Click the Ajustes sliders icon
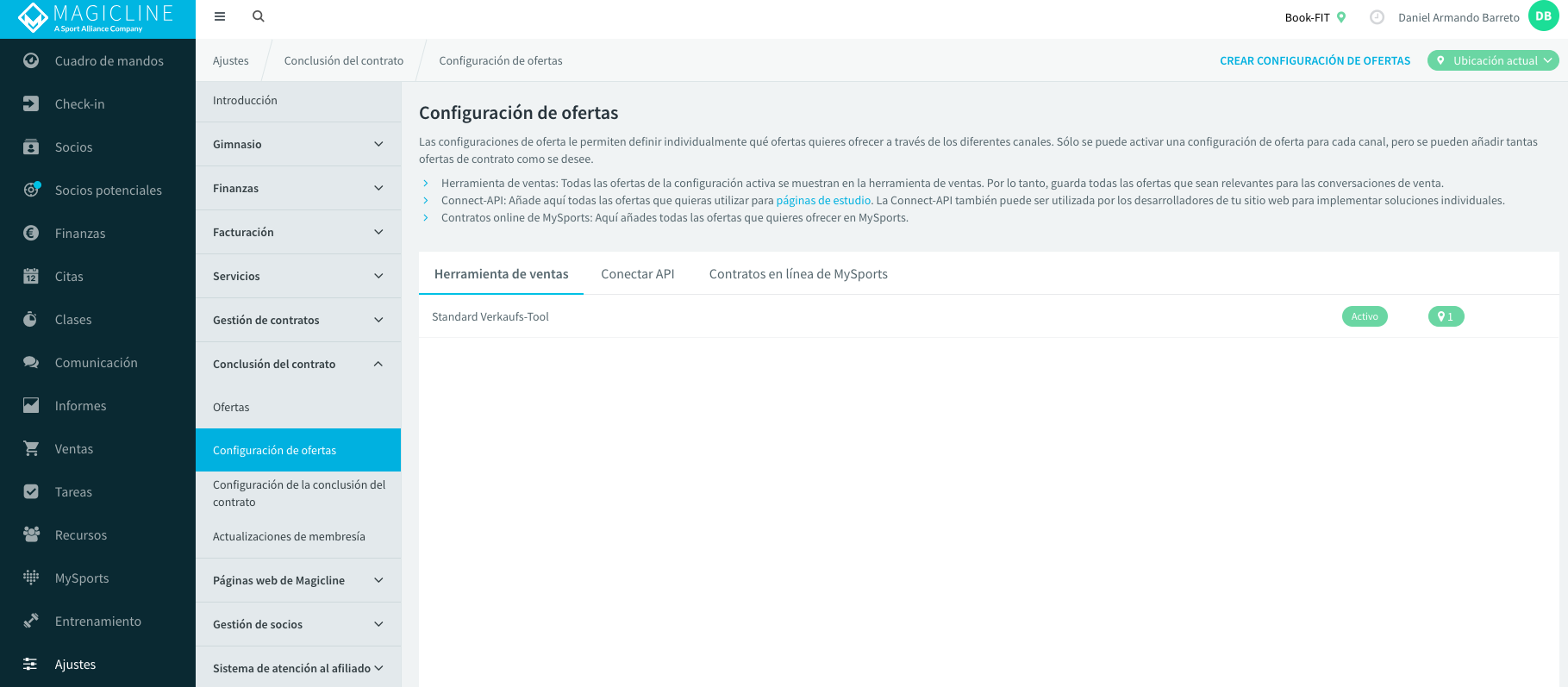Viewport: 1568px width, 687px height. tap(30, 664)
